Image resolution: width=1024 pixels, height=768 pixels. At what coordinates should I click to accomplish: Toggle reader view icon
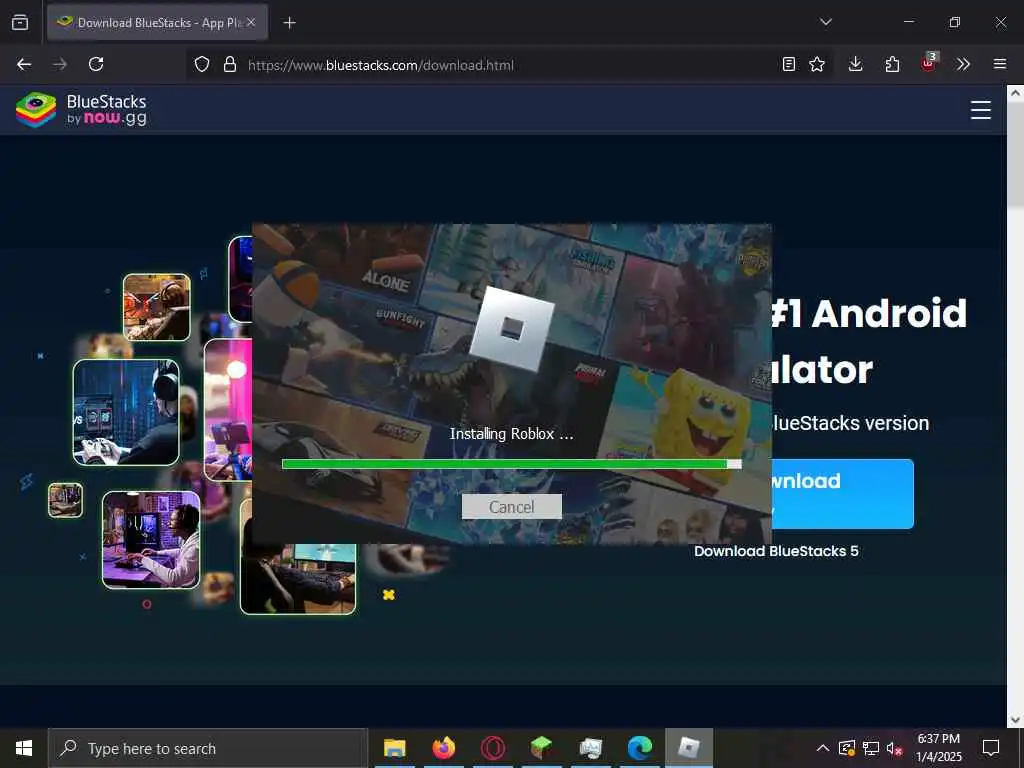(789, 64)
